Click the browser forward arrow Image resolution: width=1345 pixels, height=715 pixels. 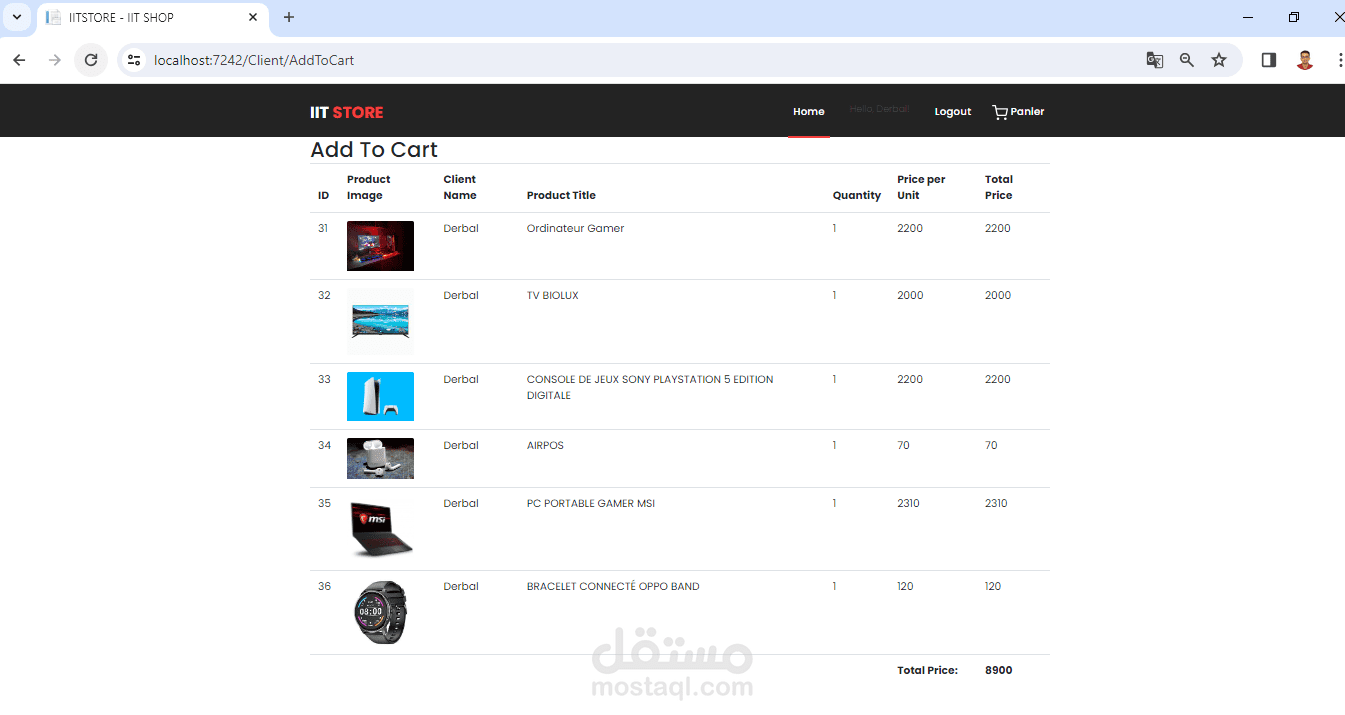pyautogui.click(x=55, y=60)
